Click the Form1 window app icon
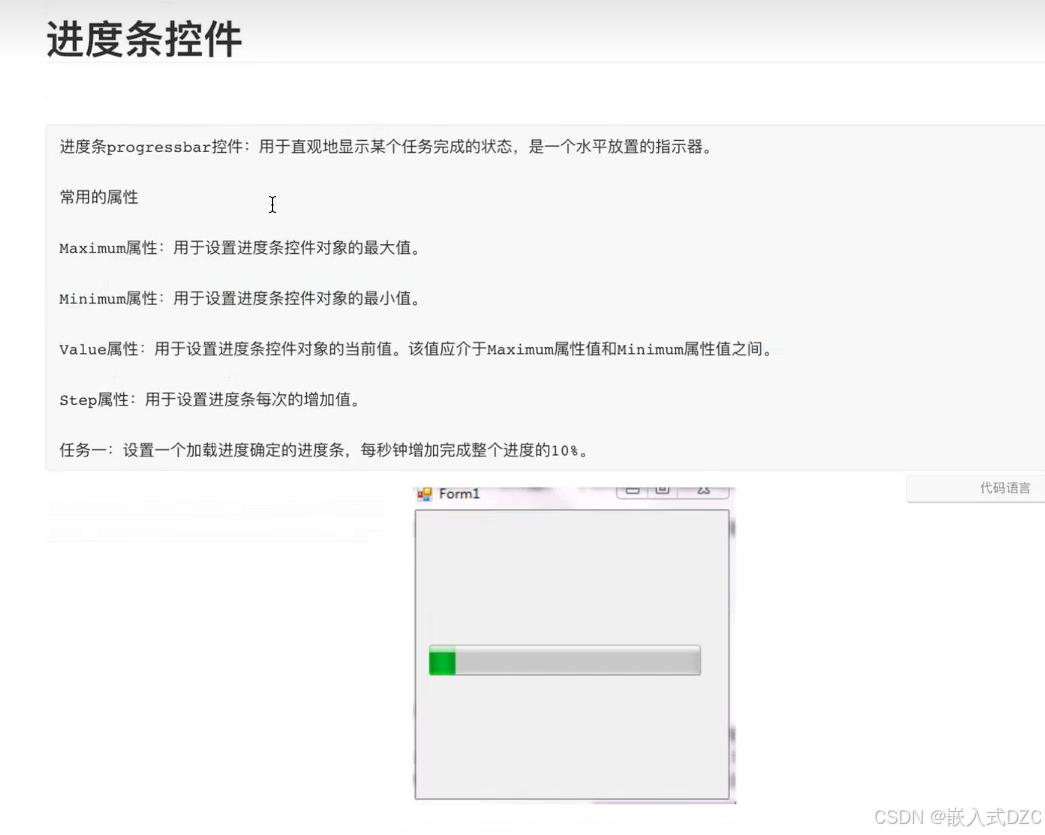 (424, 494)
